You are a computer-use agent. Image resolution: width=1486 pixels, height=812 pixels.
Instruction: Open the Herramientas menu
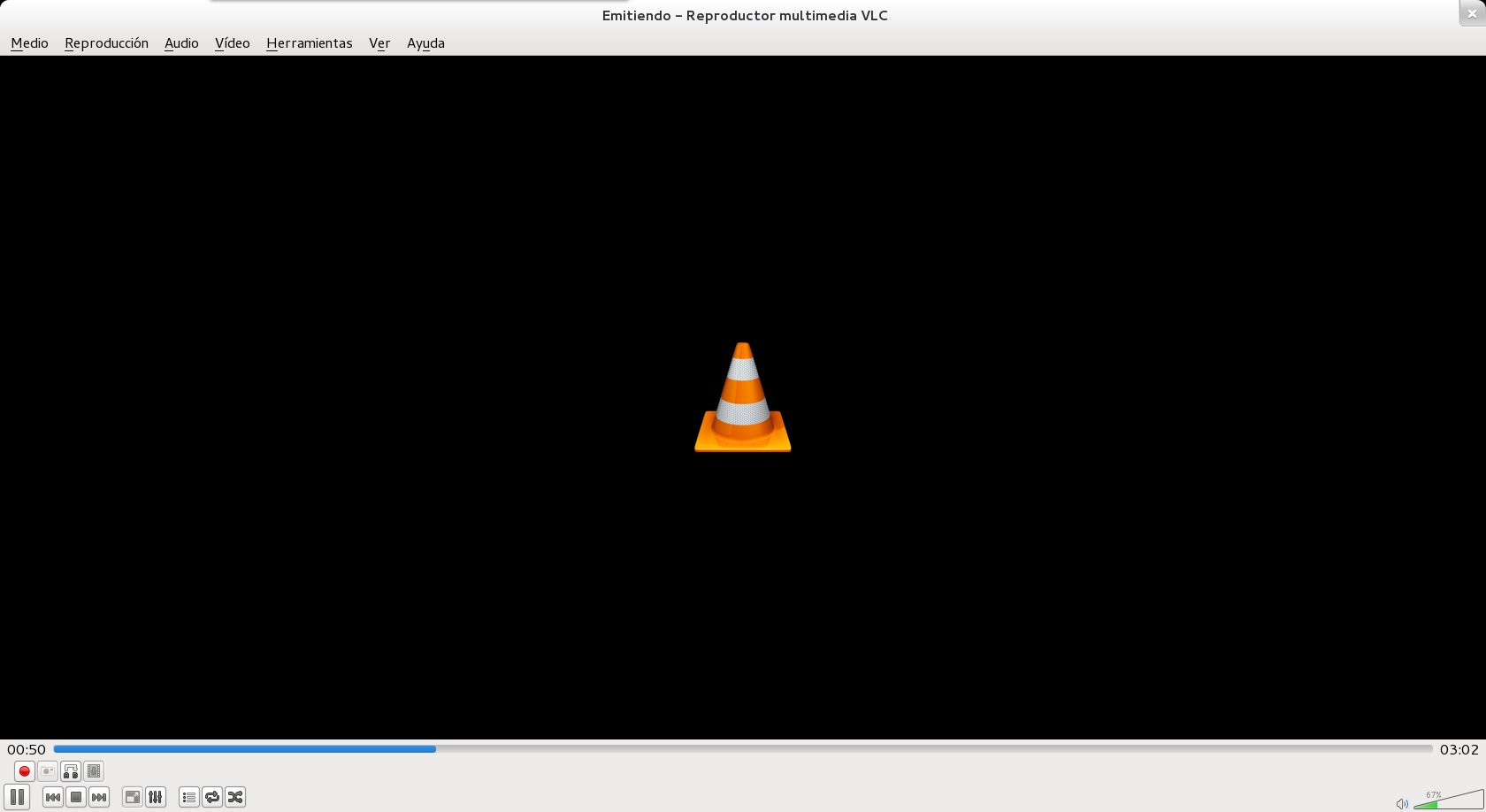coord(310,42)
